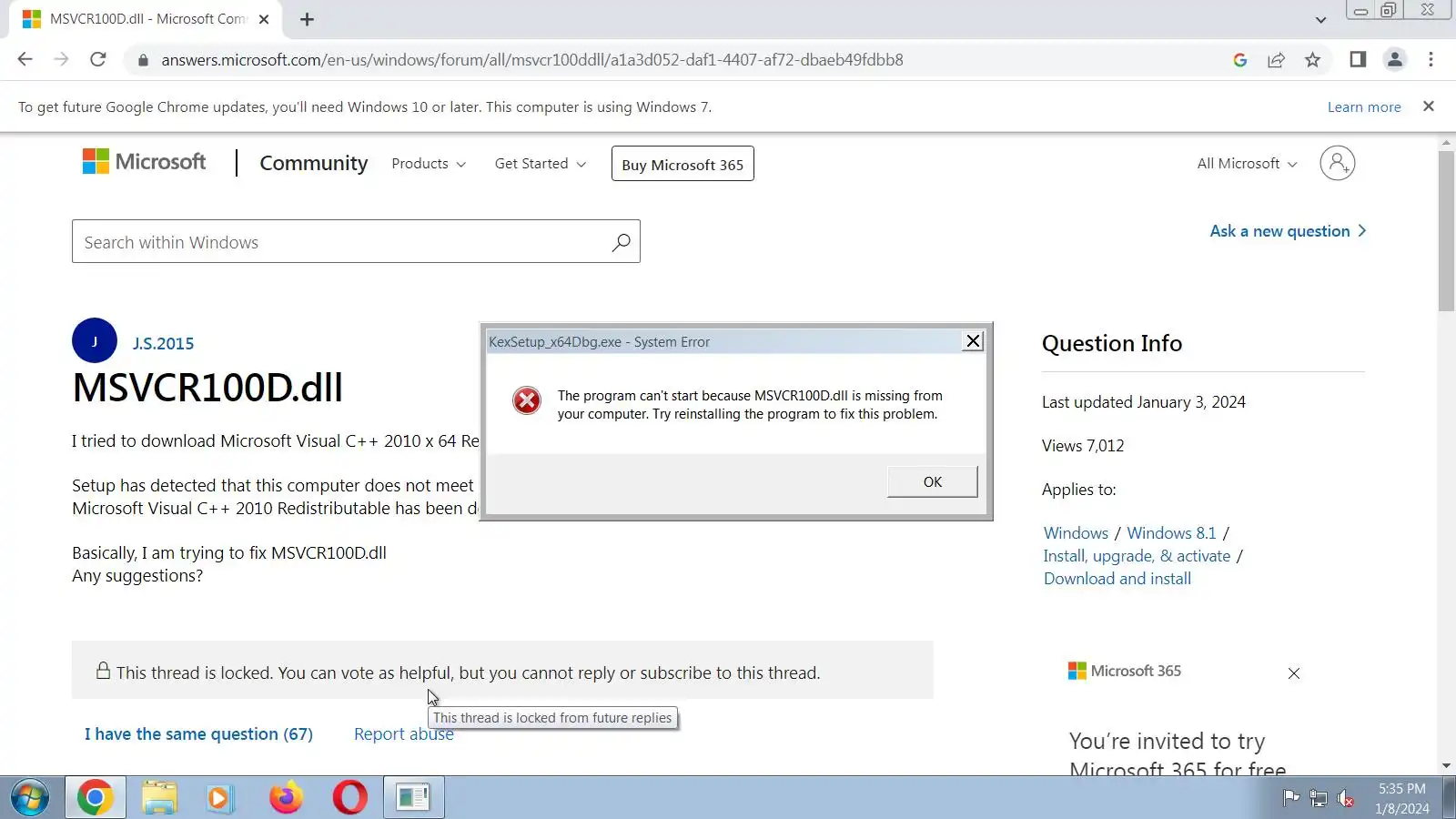Launch Opera from the taskbar
The width and height of the screenshot is (1456, 819).
point(349,798)
